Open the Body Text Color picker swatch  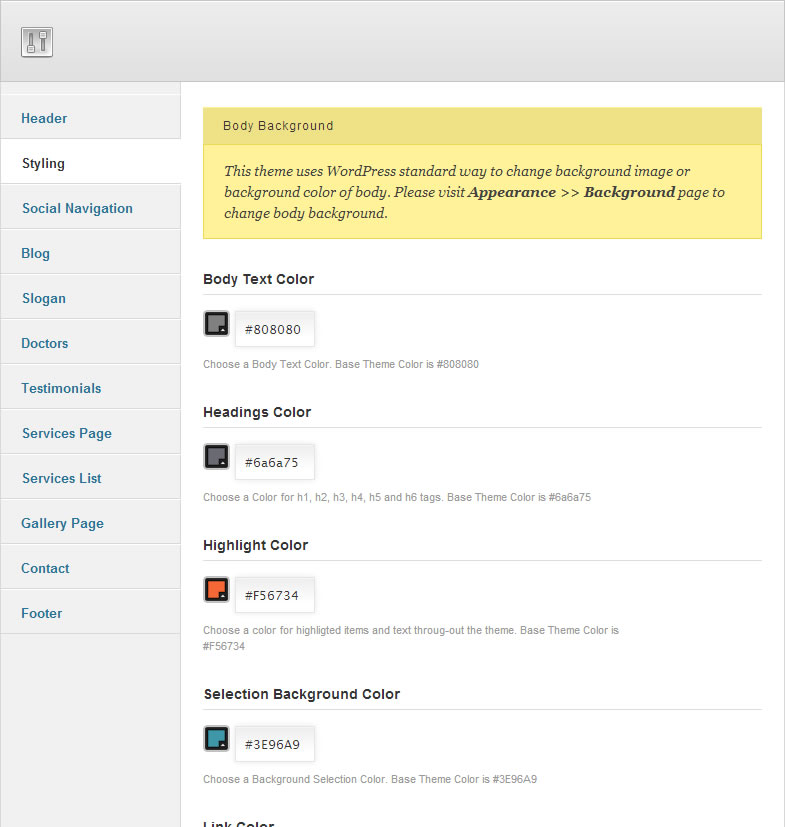coord(216,324)
